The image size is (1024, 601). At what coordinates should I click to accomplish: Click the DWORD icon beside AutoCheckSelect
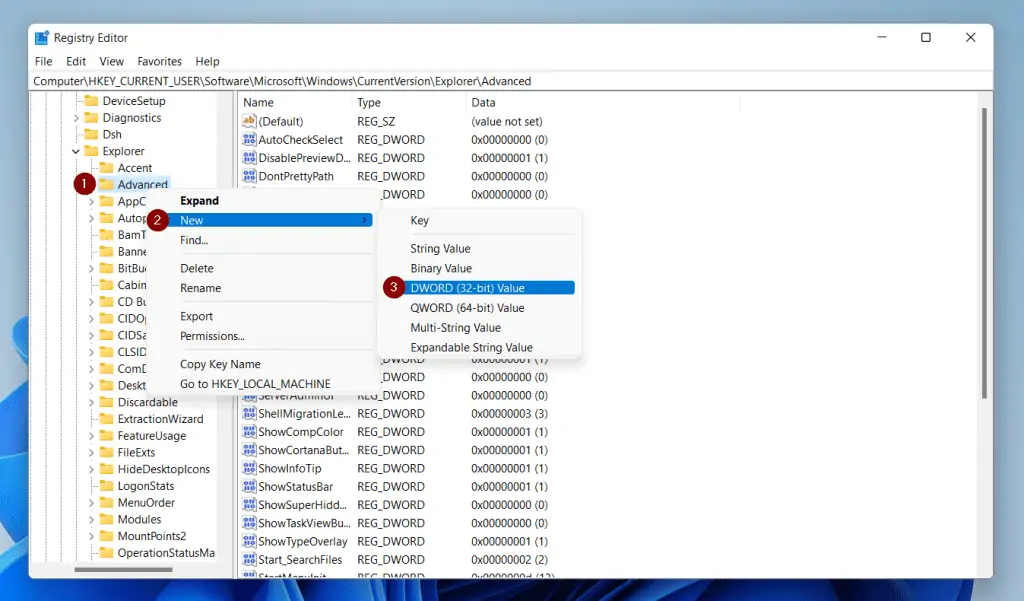[x=247, y=139]
